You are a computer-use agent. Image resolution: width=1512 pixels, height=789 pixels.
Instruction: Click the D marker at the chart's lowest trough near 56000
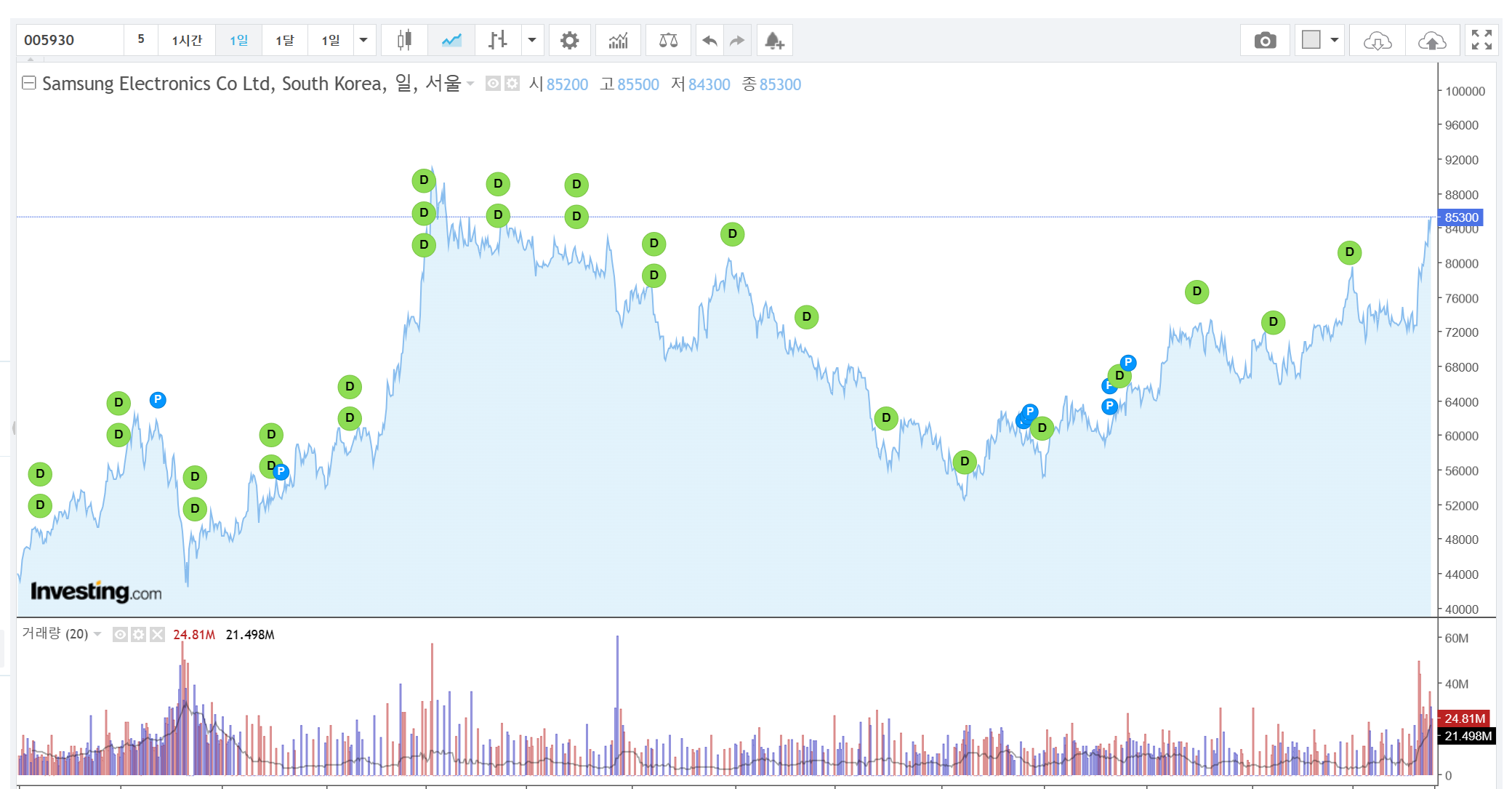(965, 462)
